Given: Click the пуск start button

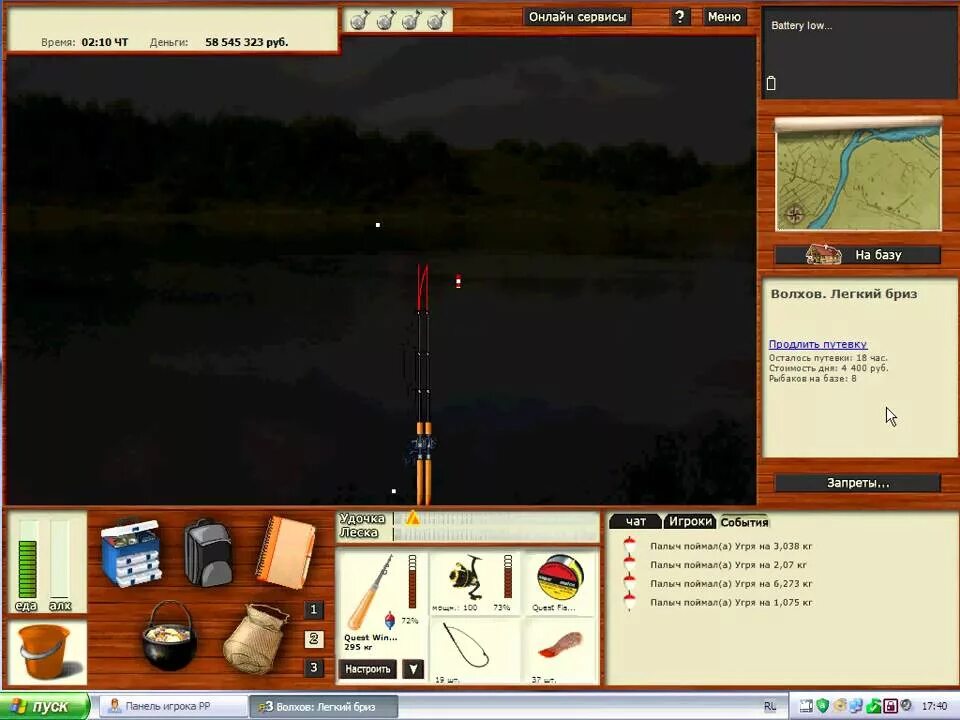Looking at the screenshot, I should click(45, 706).
